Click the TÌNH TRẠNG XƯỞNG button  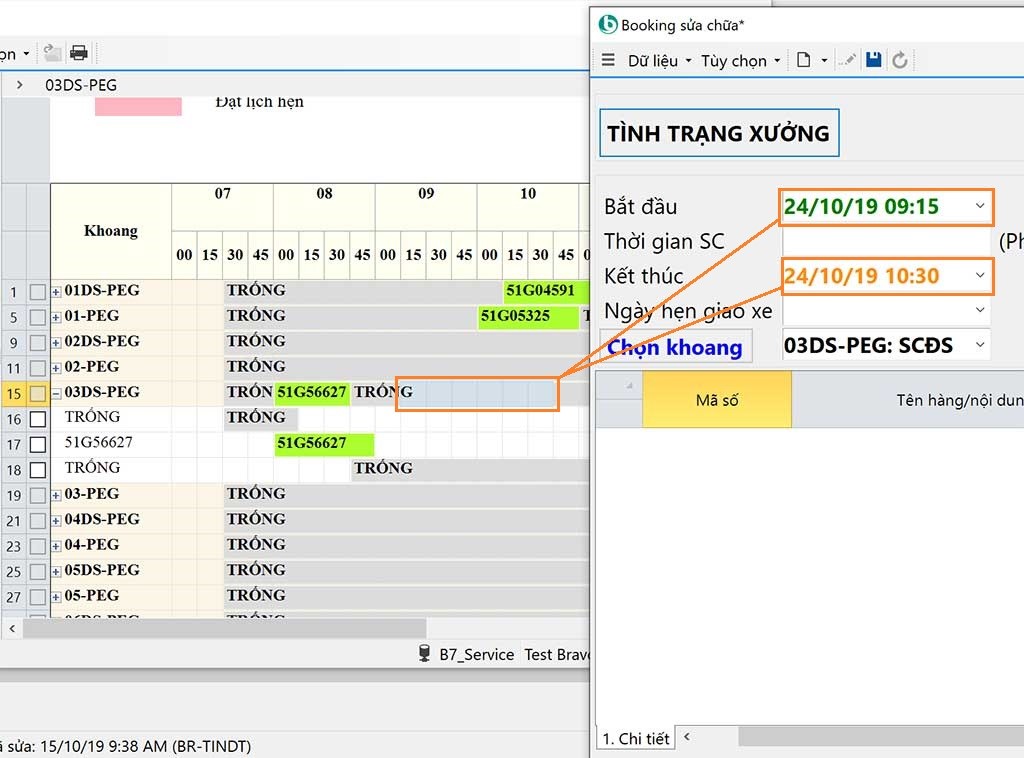click(x=718, y=133)
